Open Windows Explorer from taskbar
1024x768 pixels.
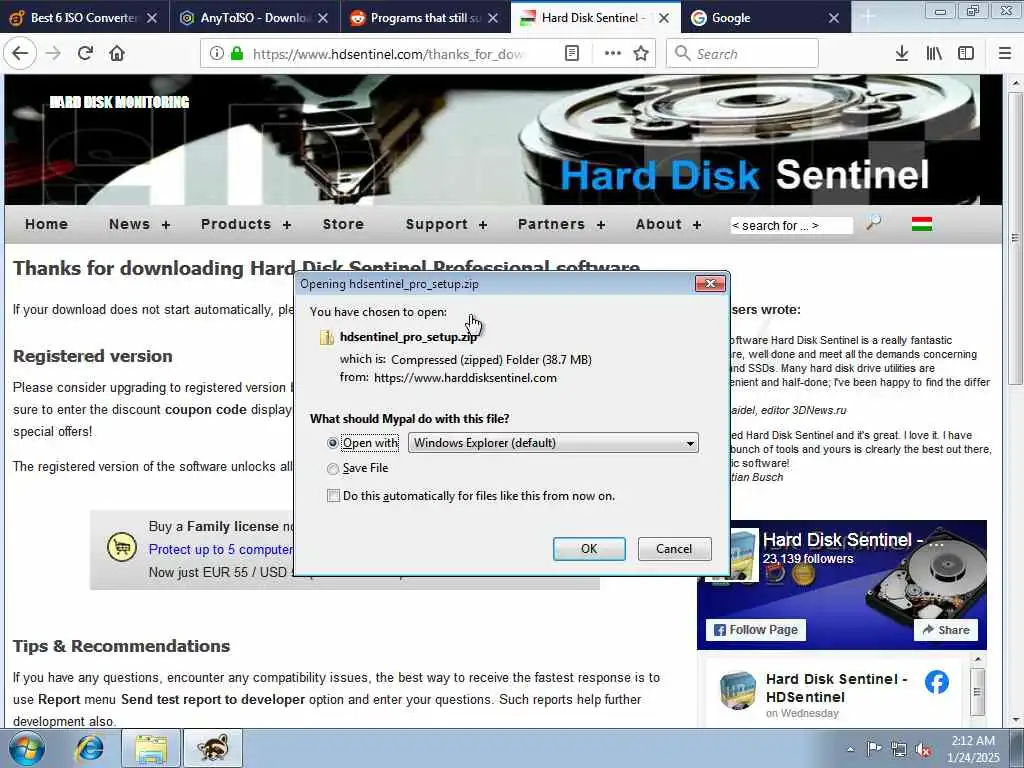[x=152, y=748]
